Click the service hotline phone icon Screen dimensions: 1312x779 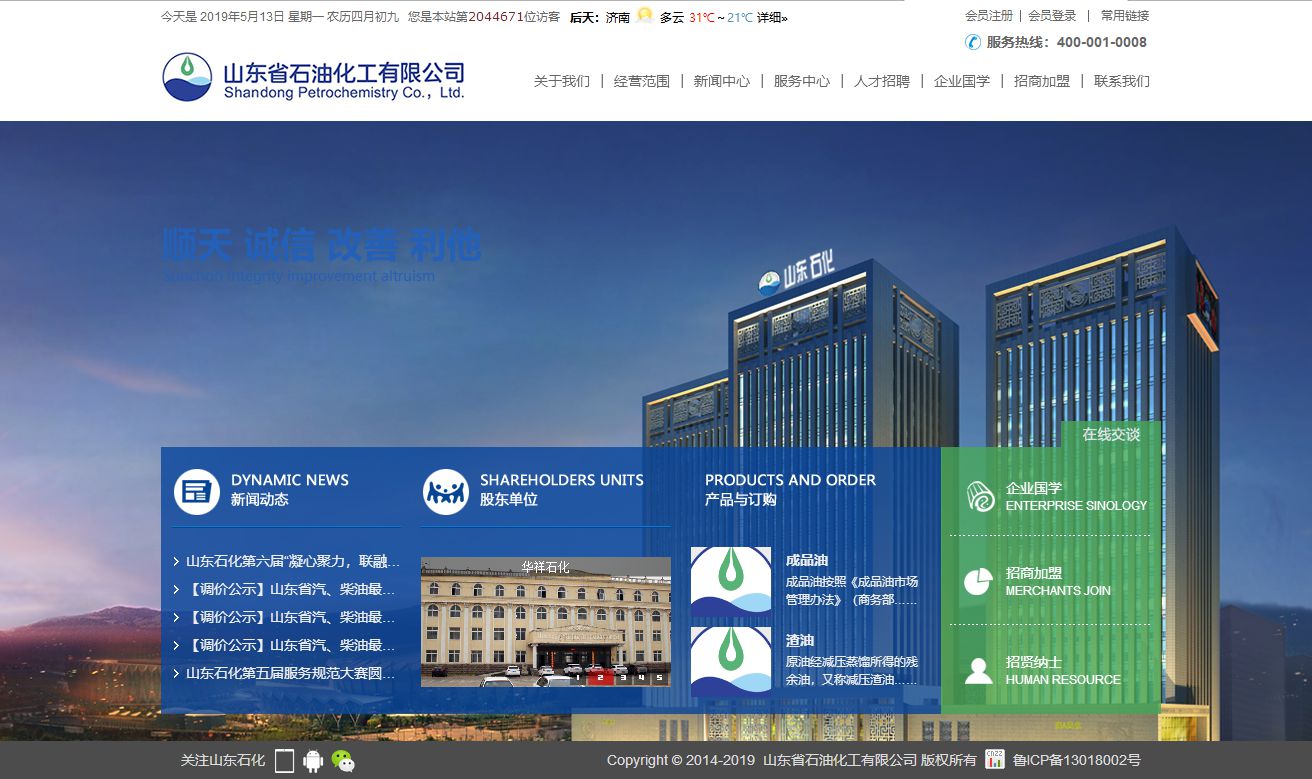tap(973, 42)
